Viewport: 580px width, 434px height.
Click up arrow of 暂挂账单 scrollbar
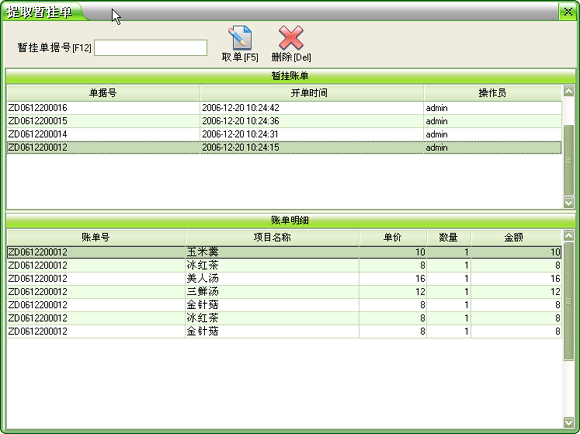point(569,91)
